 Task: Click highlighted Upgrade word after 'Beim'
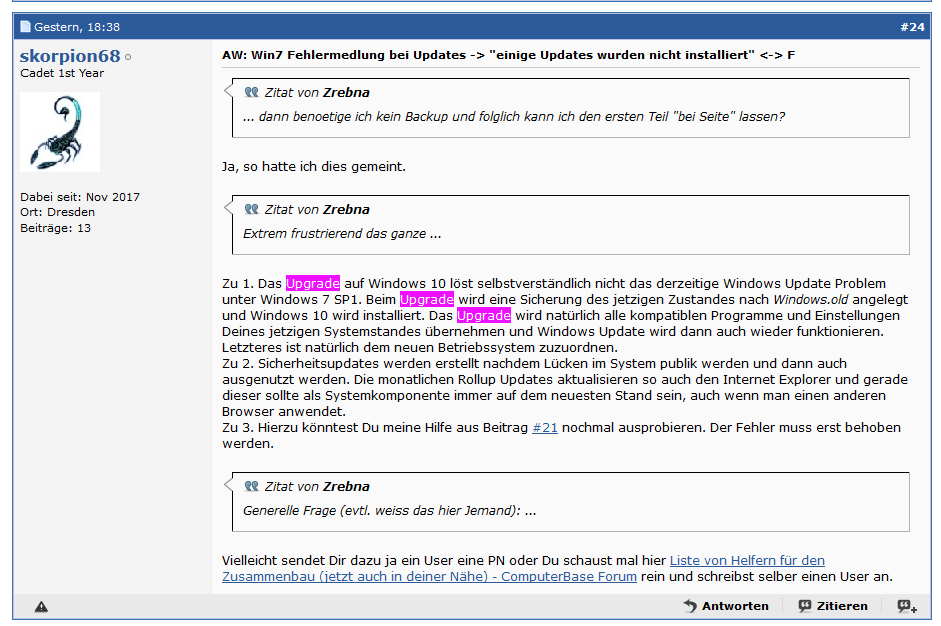click(427, 299)
